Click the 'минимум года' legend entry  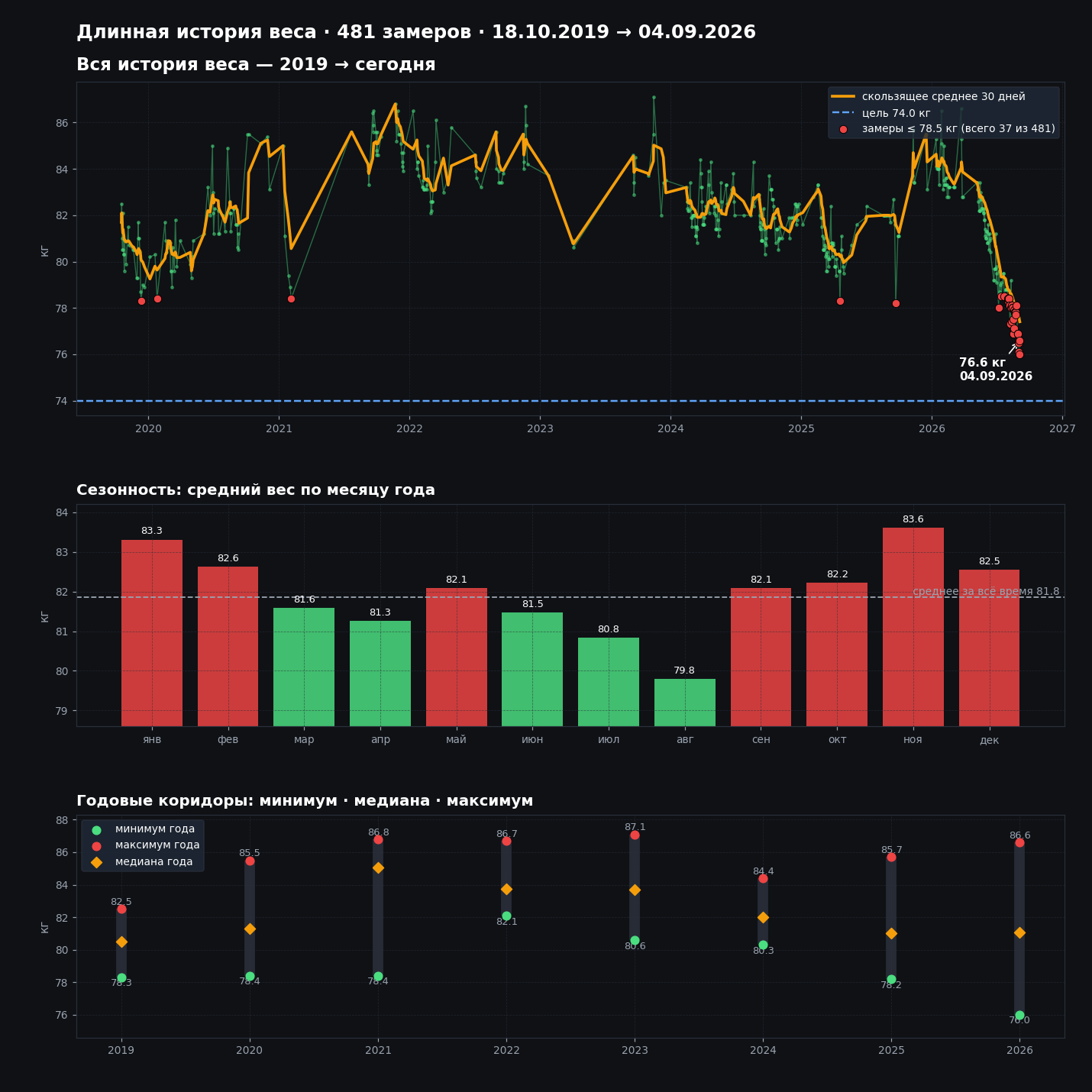pos(144,829)
